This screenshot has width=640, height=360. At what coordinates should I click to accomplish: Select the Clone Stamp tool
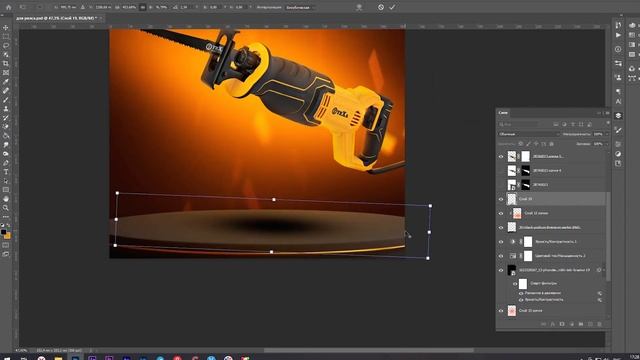click(6, 109)
